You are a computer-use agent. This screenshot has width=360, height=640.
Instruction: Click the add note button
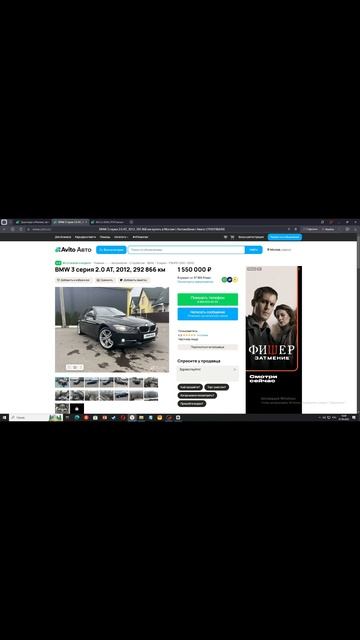click(134, 280)
